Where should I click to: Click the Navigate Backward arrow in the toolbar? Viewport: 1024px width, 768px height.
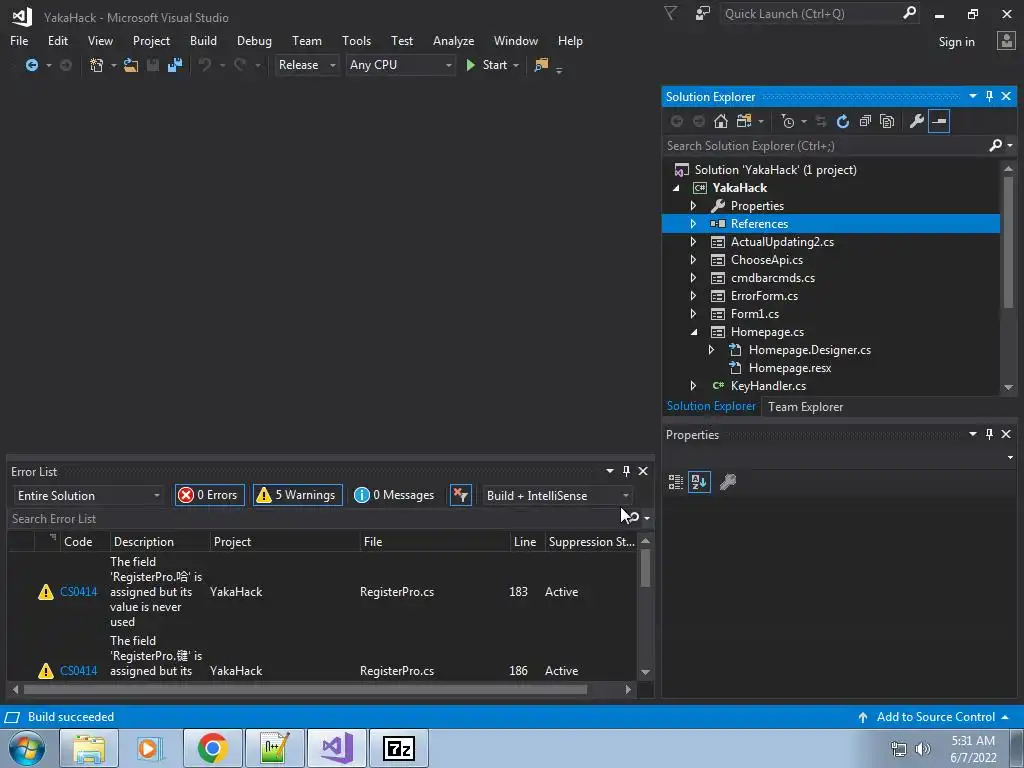pyautogui.click(x=31, y=65)
